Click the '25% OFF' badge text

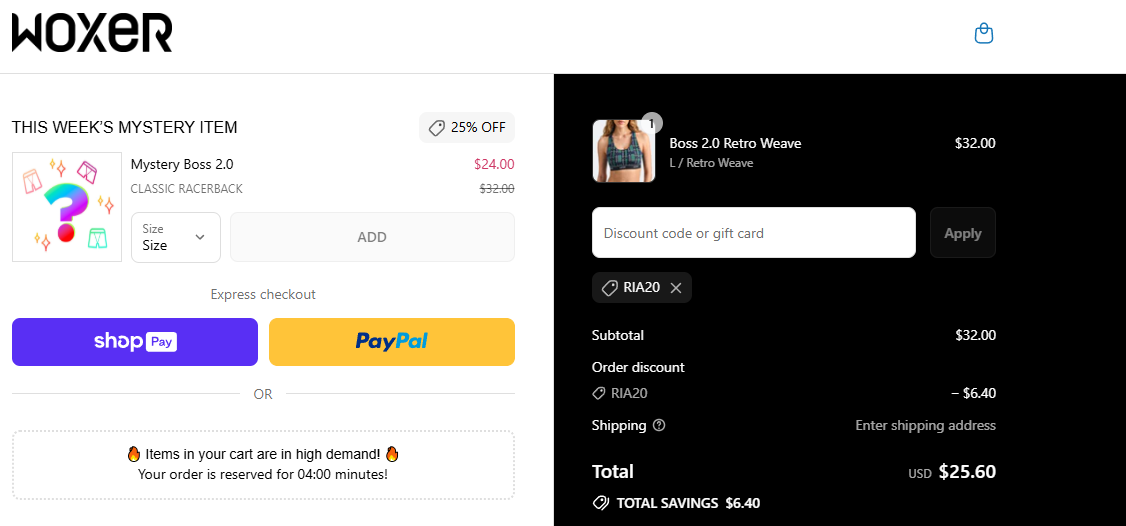tap(478, 128)
